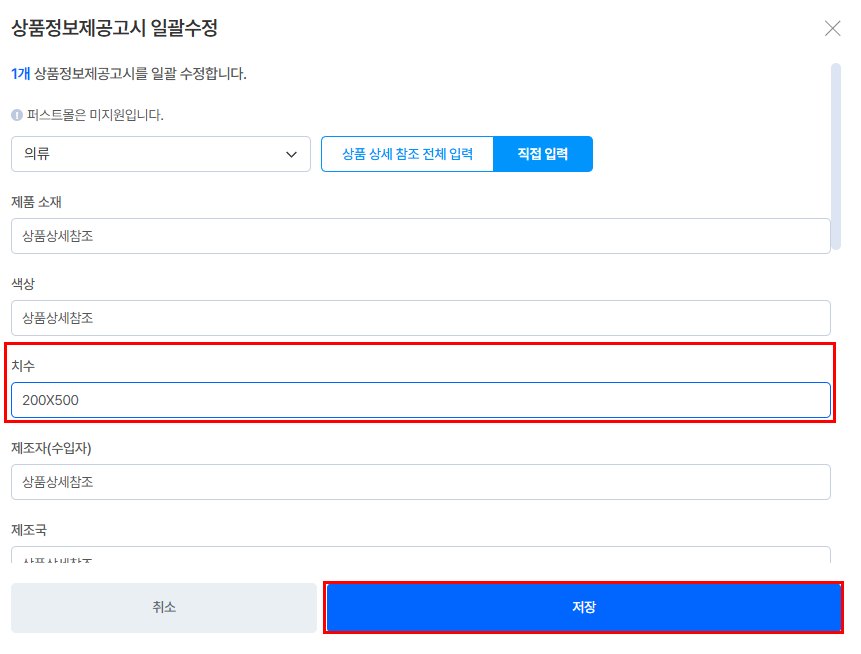Click the 제품 소재 input field
The height and width of the screenshot is (654, 861).
[x=420, y=236]
